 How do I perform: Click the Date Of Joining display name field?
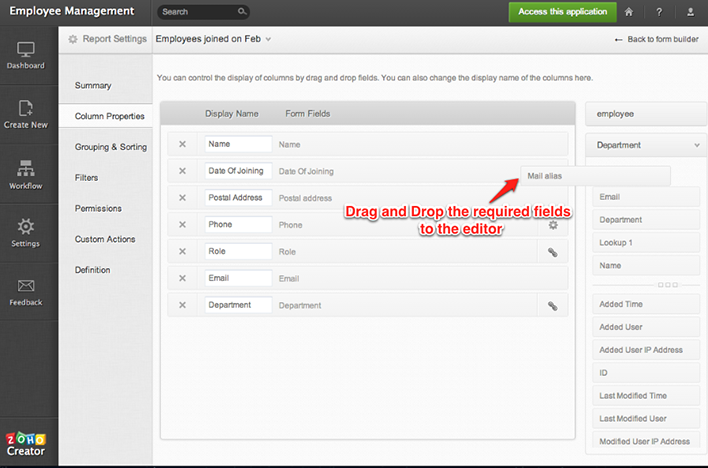(x=238, y=171)
